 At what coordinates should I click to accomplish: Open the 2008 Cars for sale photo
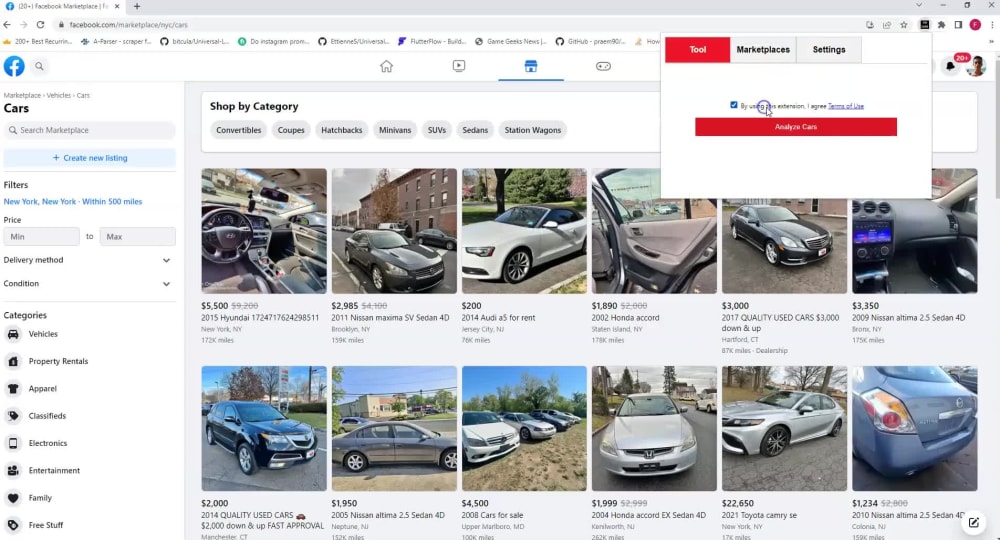click(524, 428)
